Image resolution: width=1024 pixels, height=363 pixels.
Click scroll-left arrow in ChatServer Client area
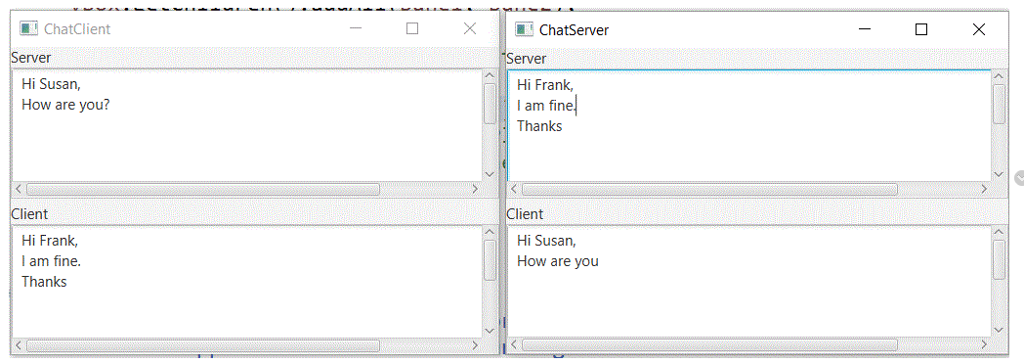click(515, 345)
